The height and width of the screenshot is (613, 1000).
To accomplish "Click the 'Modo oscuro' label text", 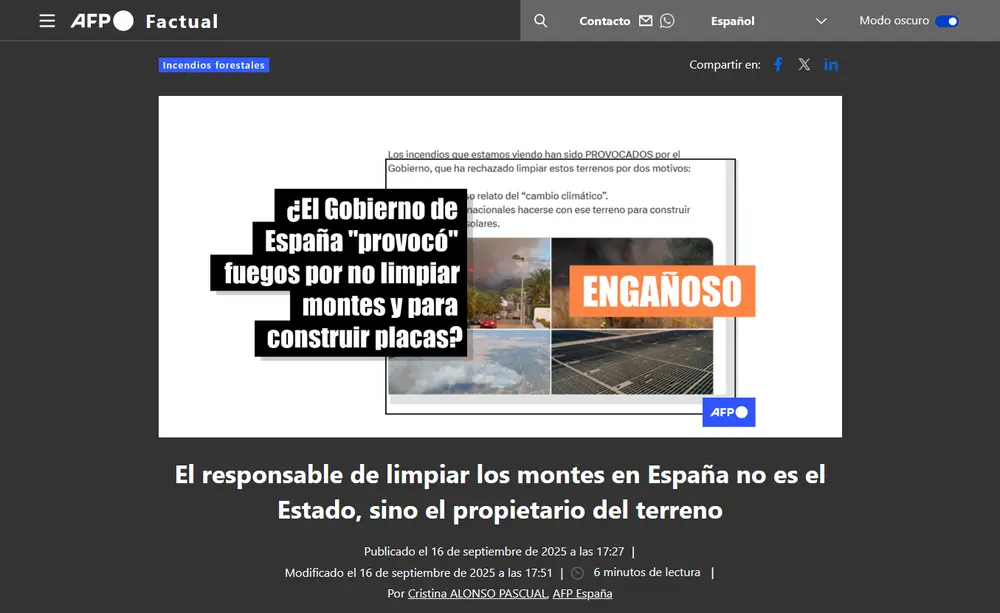I will coord(894,20).
